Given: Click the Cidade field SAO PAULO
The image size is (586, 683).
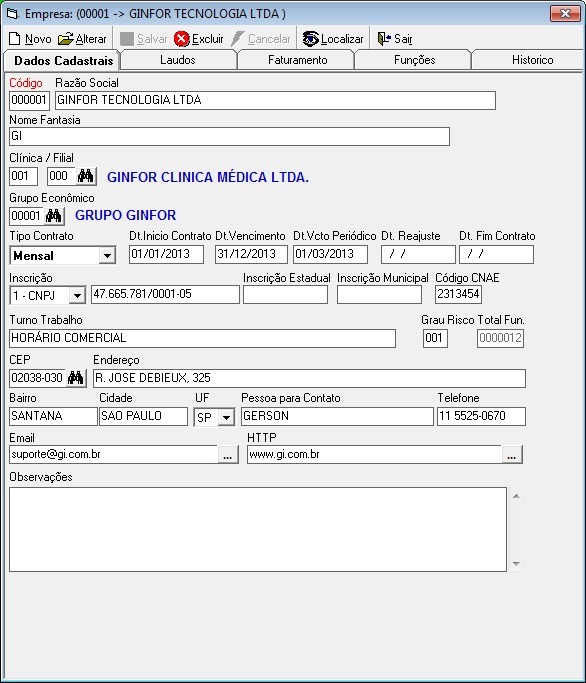Looking at the screenshot, I should pos(143,416).
